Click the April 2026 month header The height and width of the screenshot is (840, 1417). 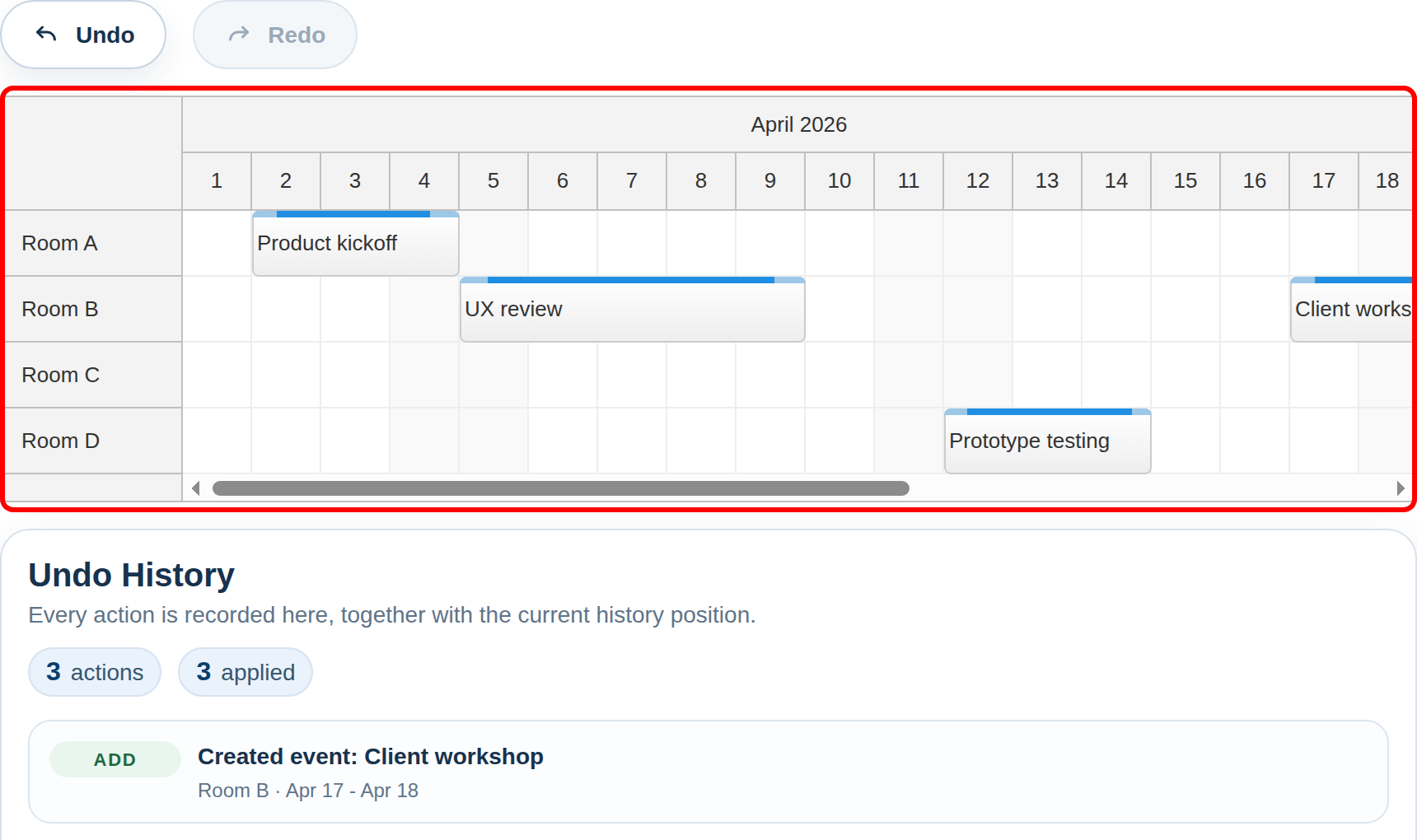pyautogui.click(x=798, y=124)
